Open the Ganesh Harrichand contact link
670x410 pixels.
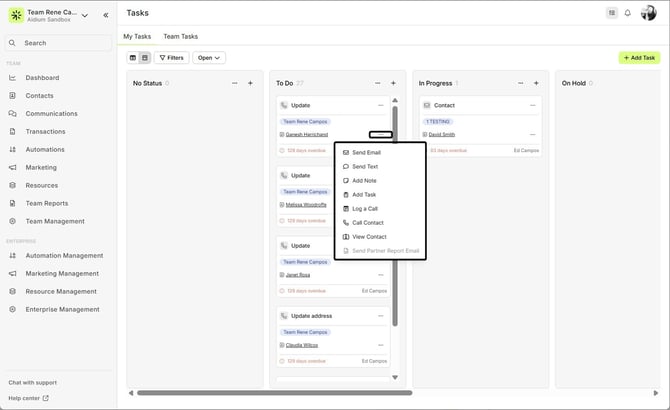[x=307, y=135]
